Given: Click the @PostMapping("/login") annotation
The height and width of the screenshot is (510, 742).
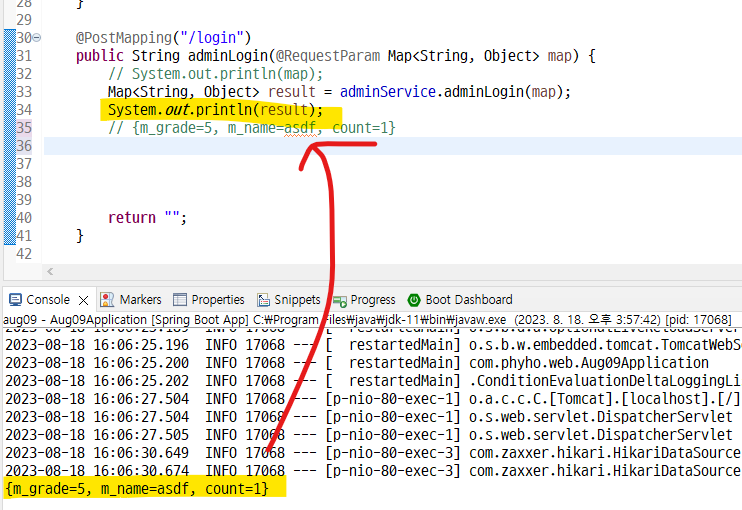Looking at the screenshot, I should [x=163, y=37].
